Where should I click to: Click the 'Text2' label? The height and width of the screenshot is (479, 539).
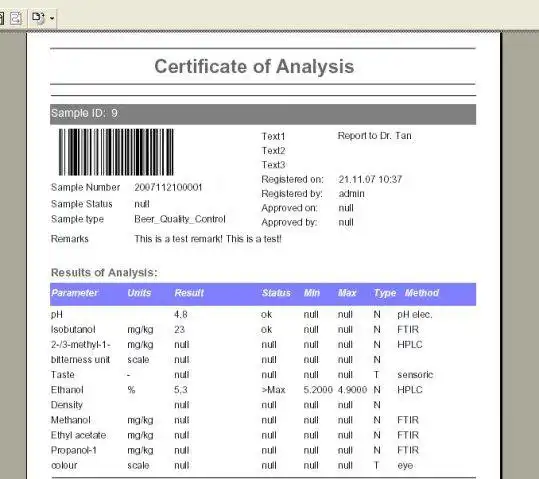[x=273, y=151]
